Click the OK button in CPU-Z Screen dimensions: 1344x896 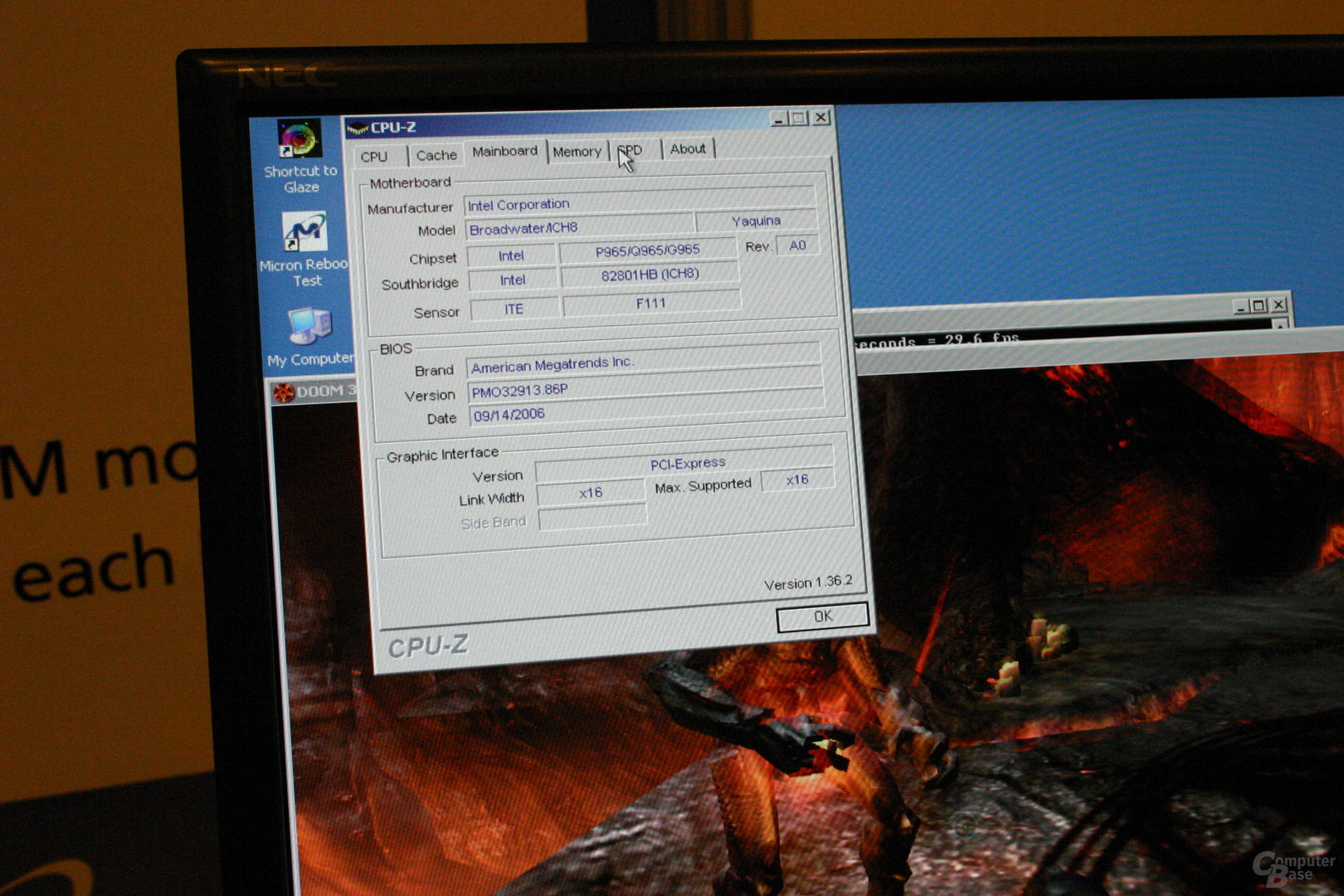click(x=822, y=616)
